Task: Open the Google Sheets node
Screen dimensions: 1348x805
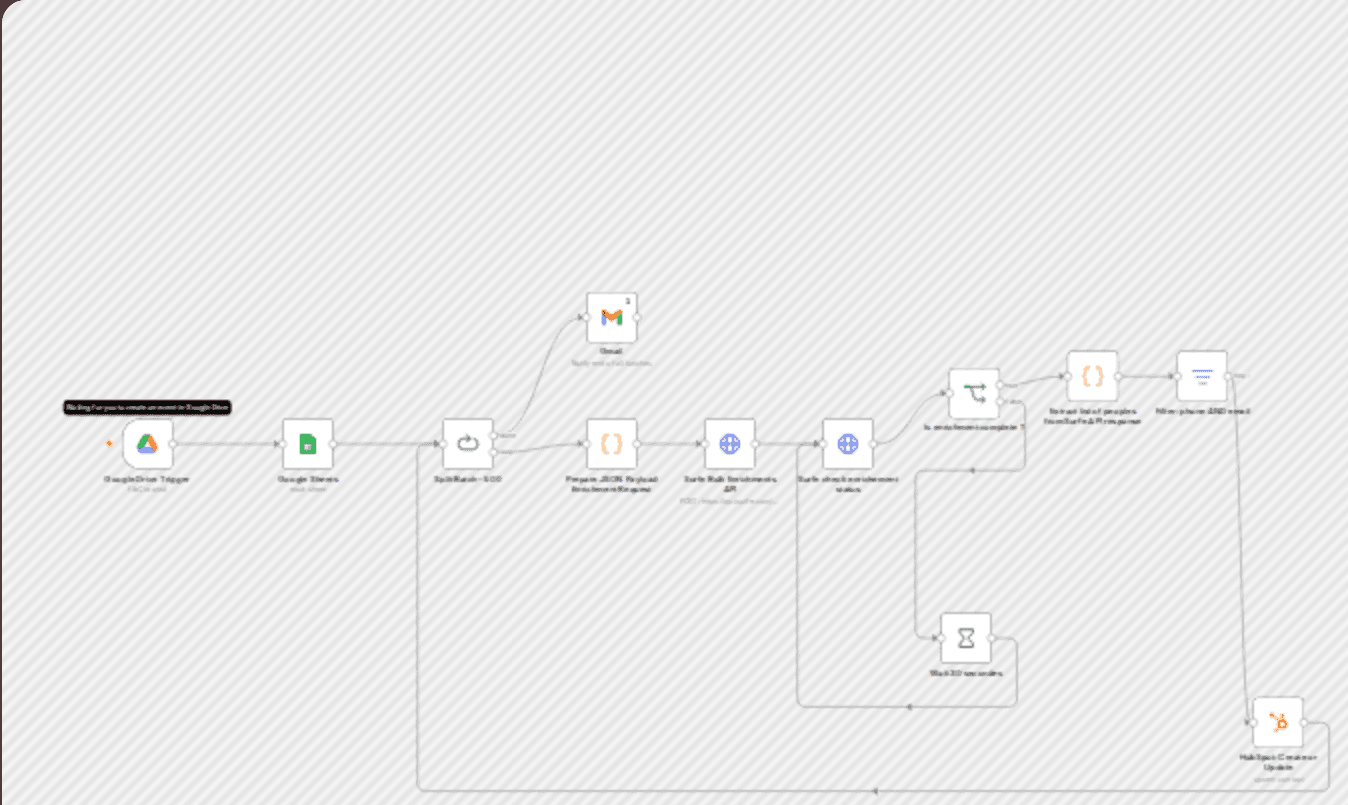Action: coord(307,443)
